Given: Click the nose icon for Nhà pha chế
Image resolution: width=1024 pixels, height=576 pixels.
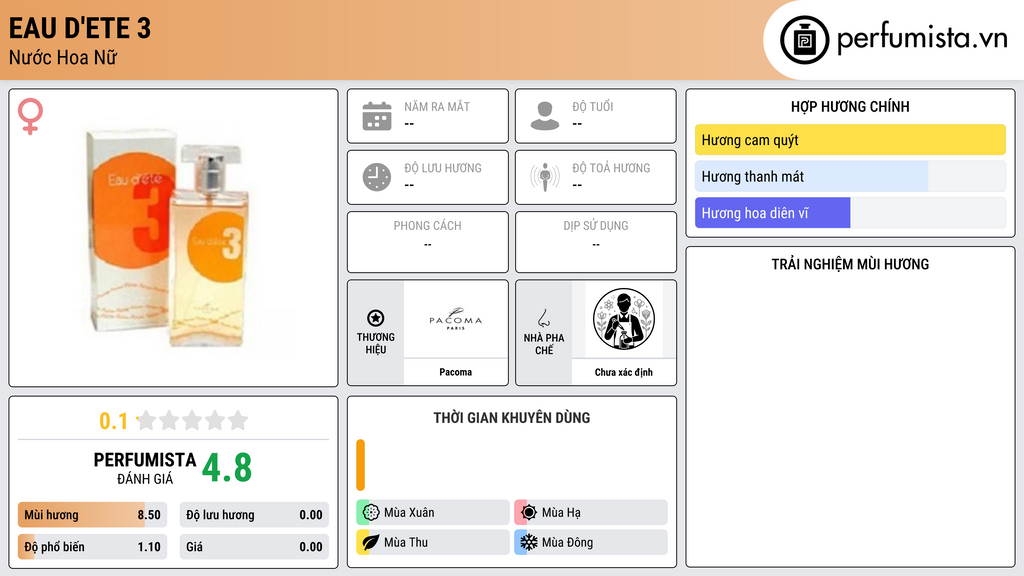Looking at the screenshot, I should coord(543,319).
